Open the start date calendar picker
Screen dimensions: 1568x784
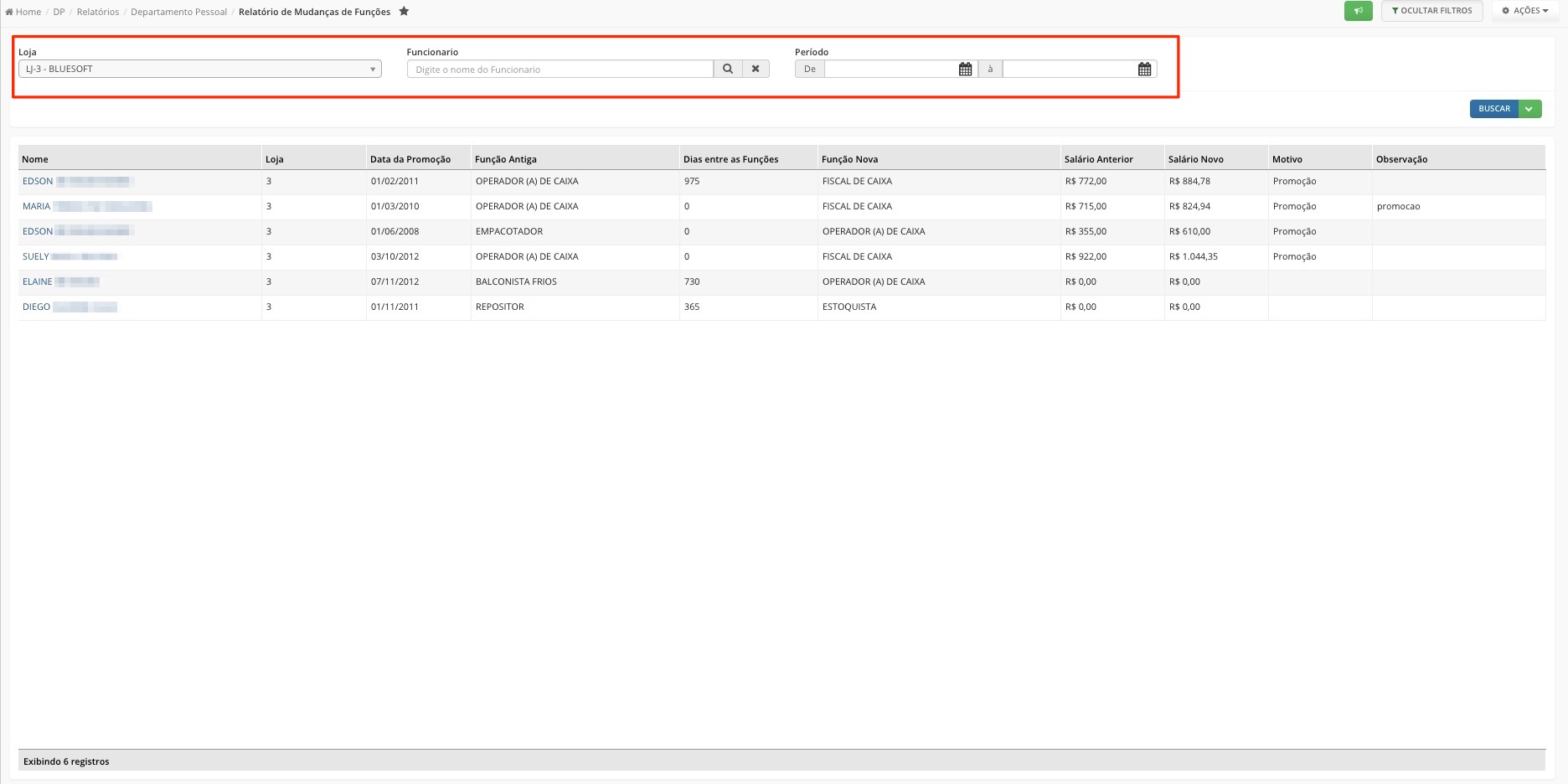pos(965,69)
